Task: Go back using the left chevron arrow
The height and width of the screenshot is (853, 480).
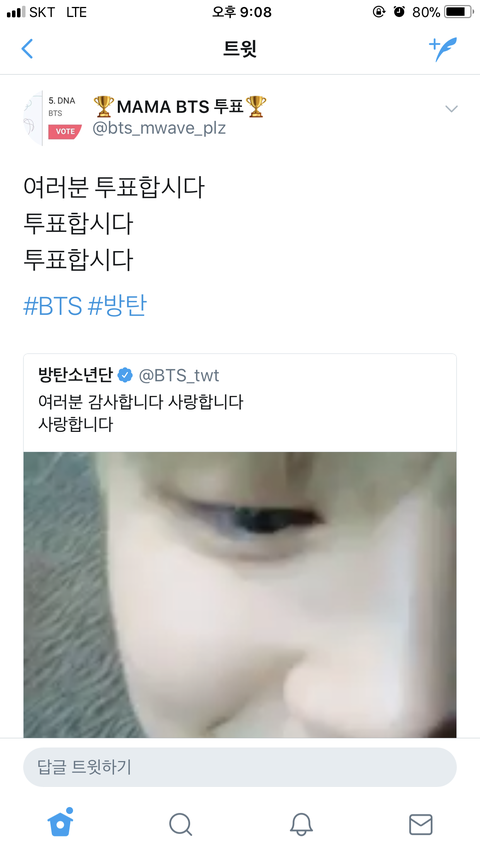Action: click(27, 49)
